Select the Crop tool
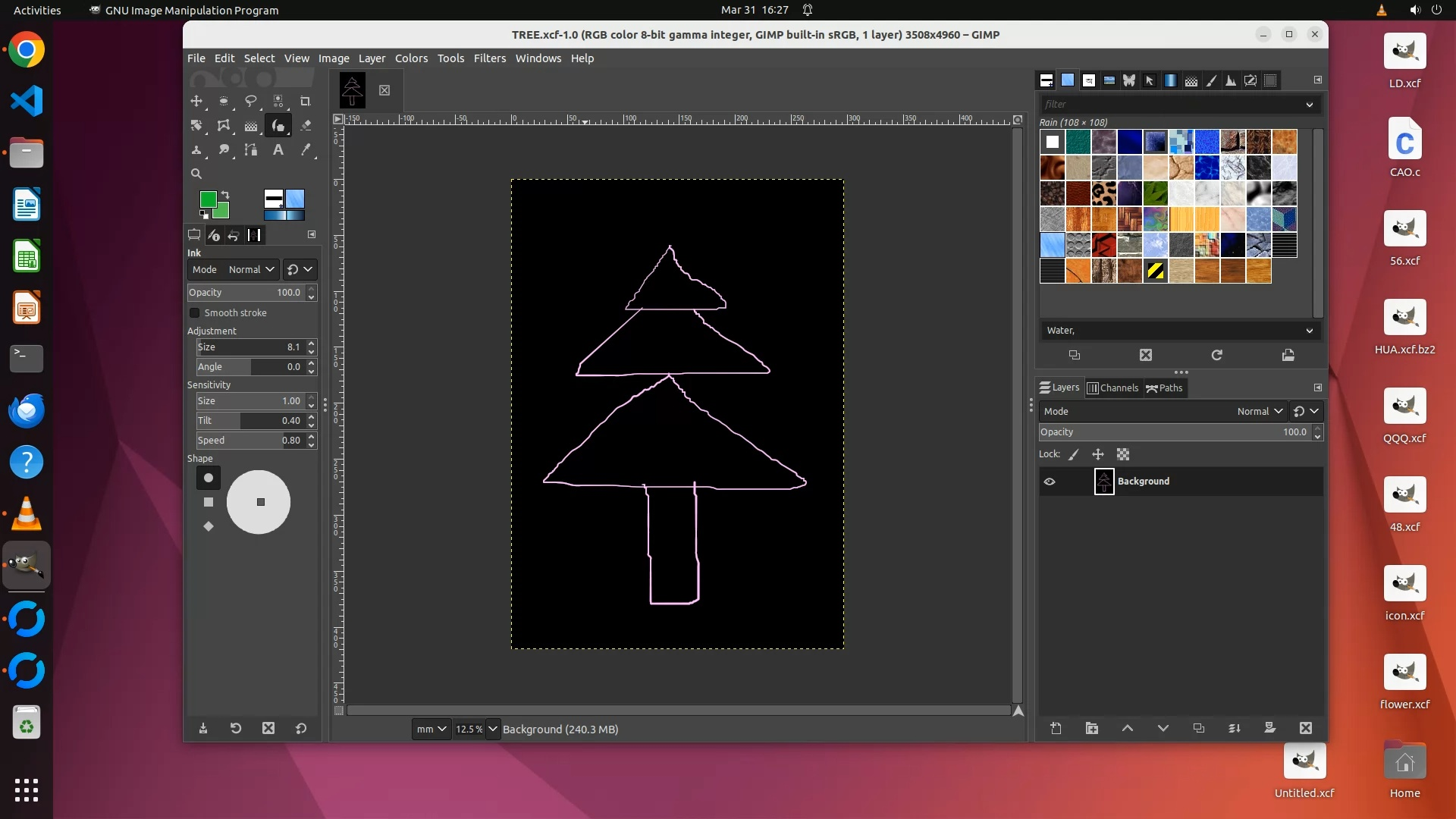 coord(306,101)
